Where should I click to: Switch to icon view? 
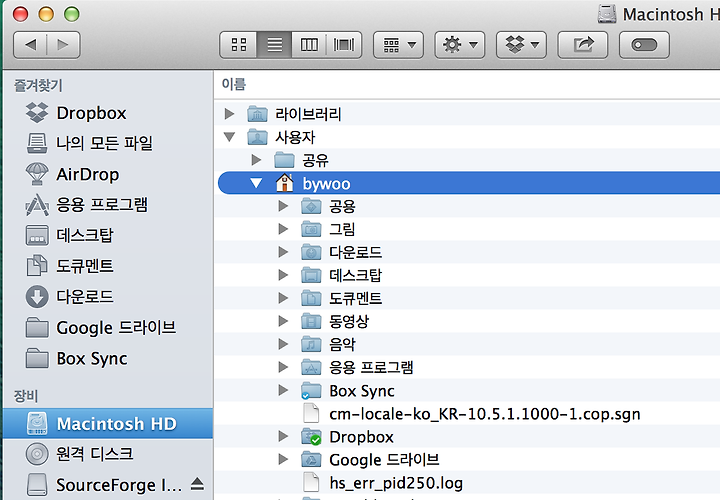(239, 45)
